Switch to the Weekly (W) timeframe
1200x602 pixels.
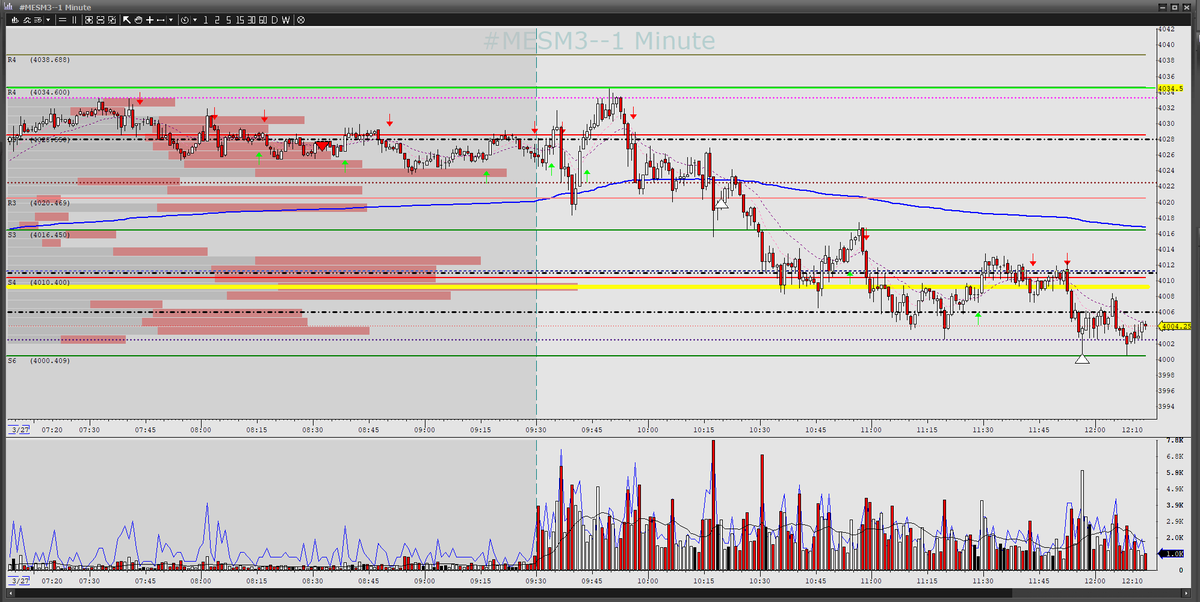286,20
